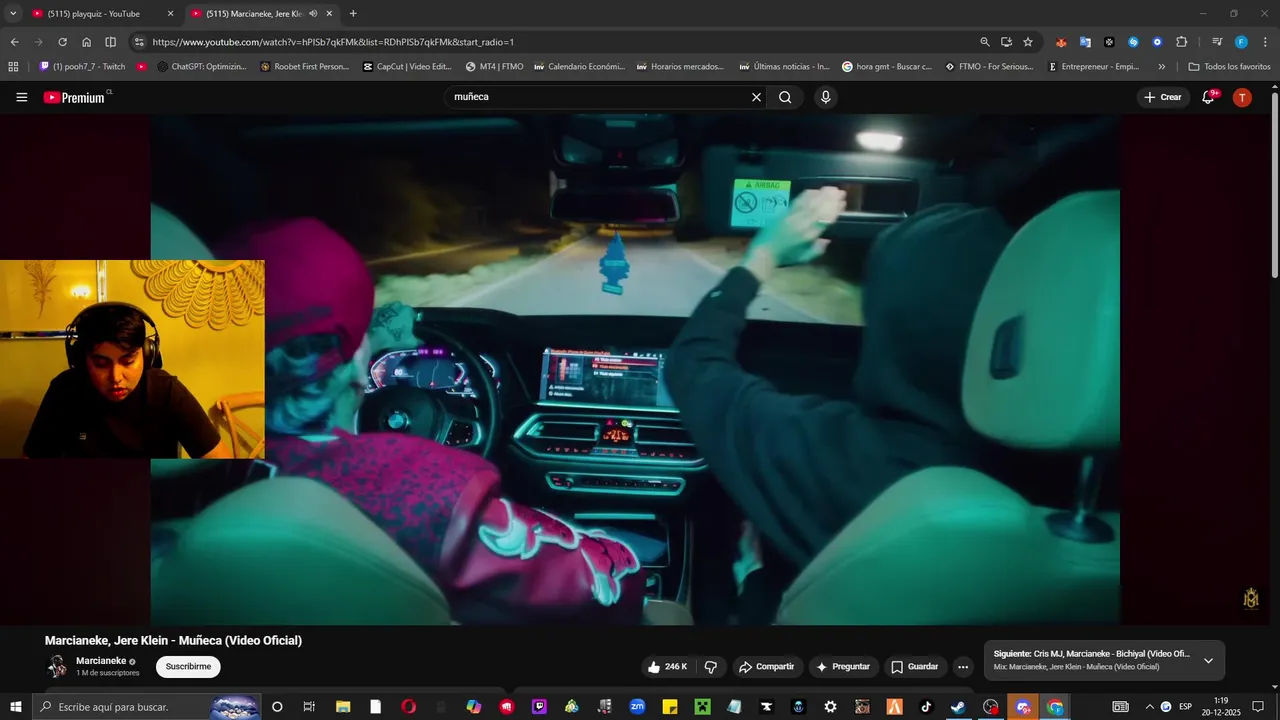Open the media control icon
The image size is (1280, 720).
click(1217, 42)
